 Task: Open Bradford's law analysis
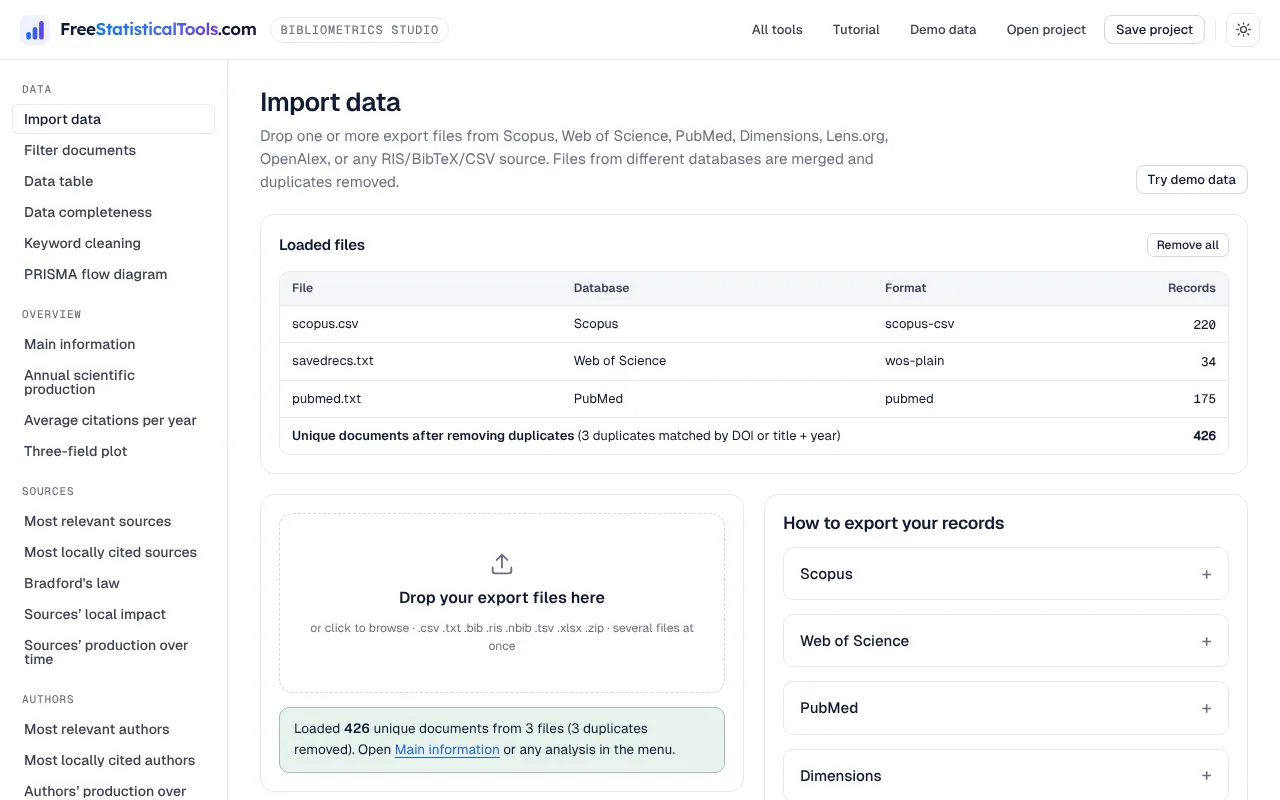113,583
